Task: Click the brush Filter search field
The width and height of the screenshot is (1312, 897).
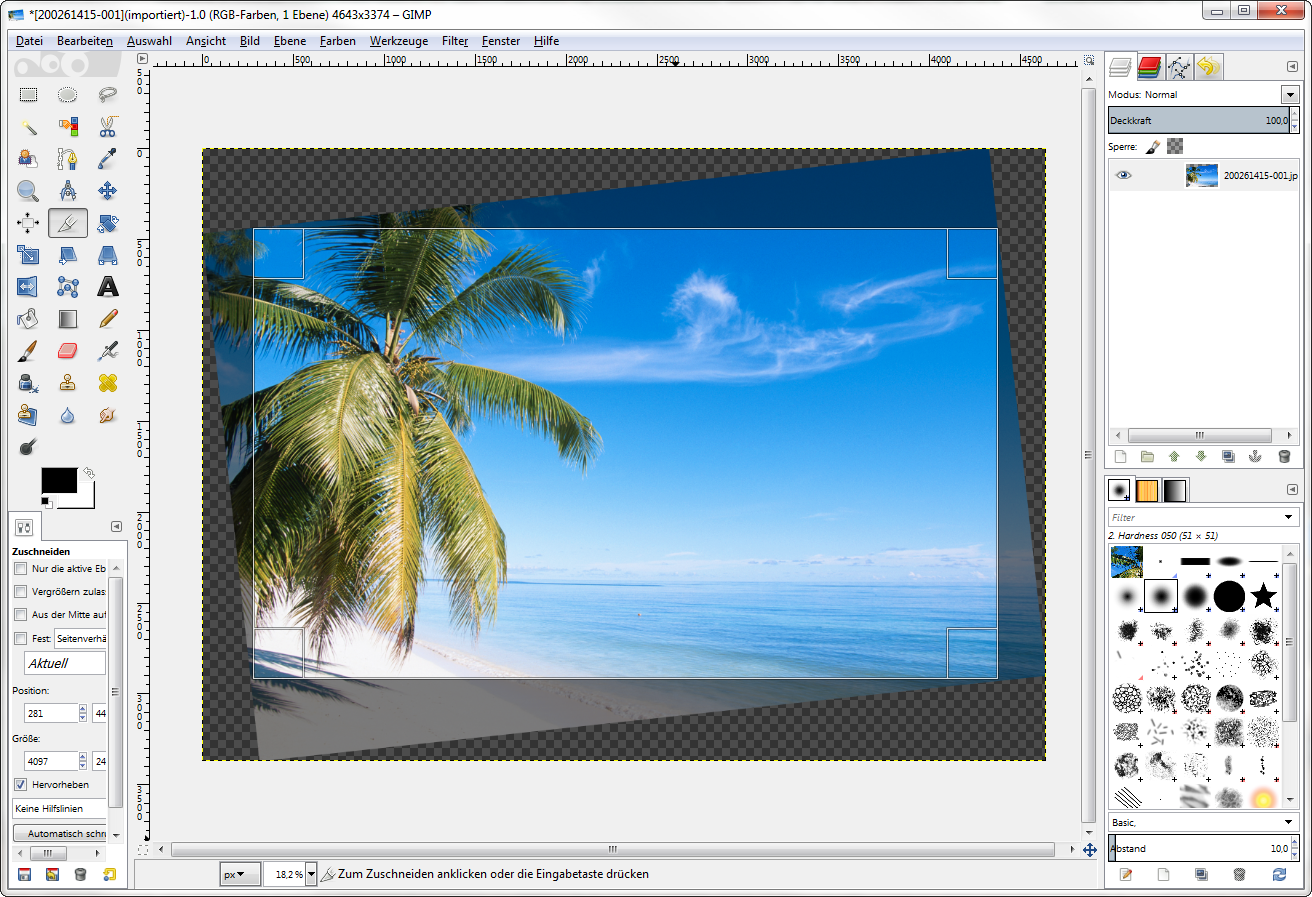Action: point(1195,517)
